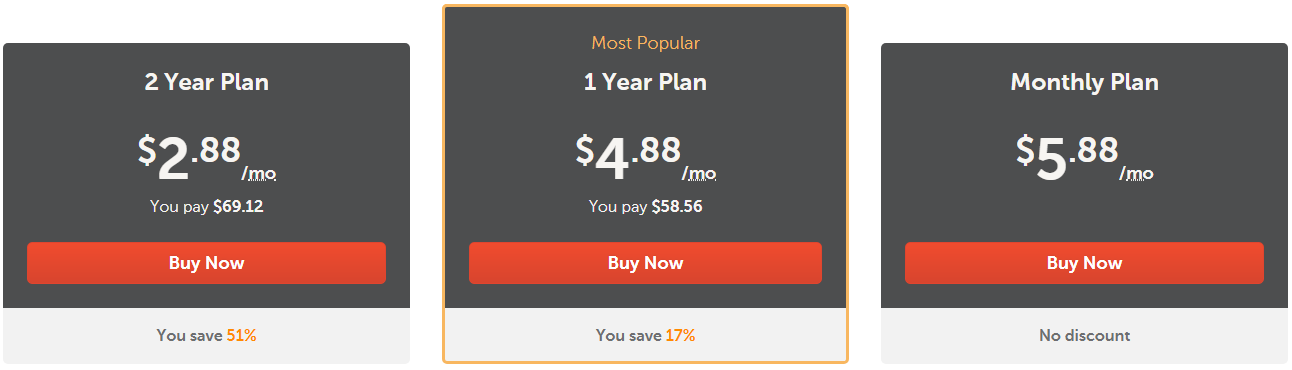Click the /mo abbreviation under $5.88
This screenshot has height=370, width=1292.
tap(1136, 174)
